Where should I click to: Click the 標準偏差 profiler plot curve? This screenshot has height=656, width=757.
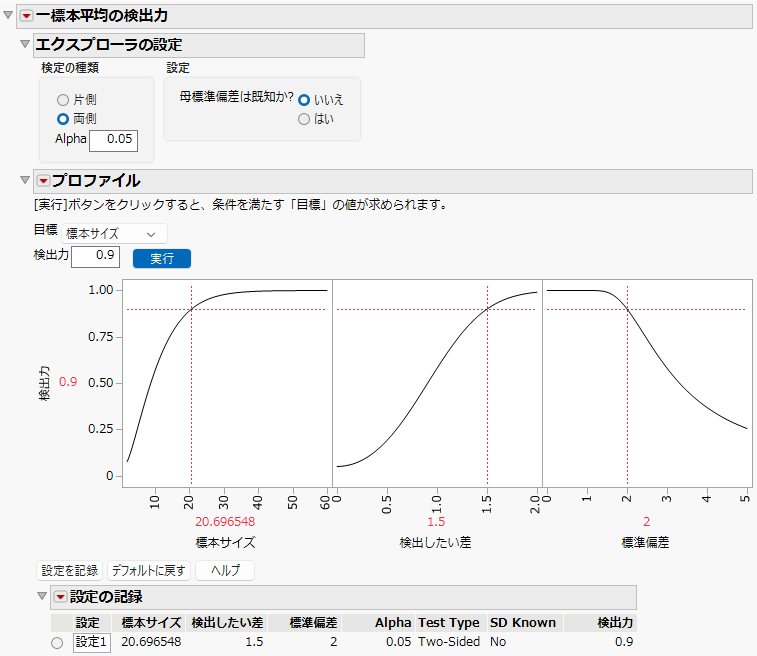point(647,383)
